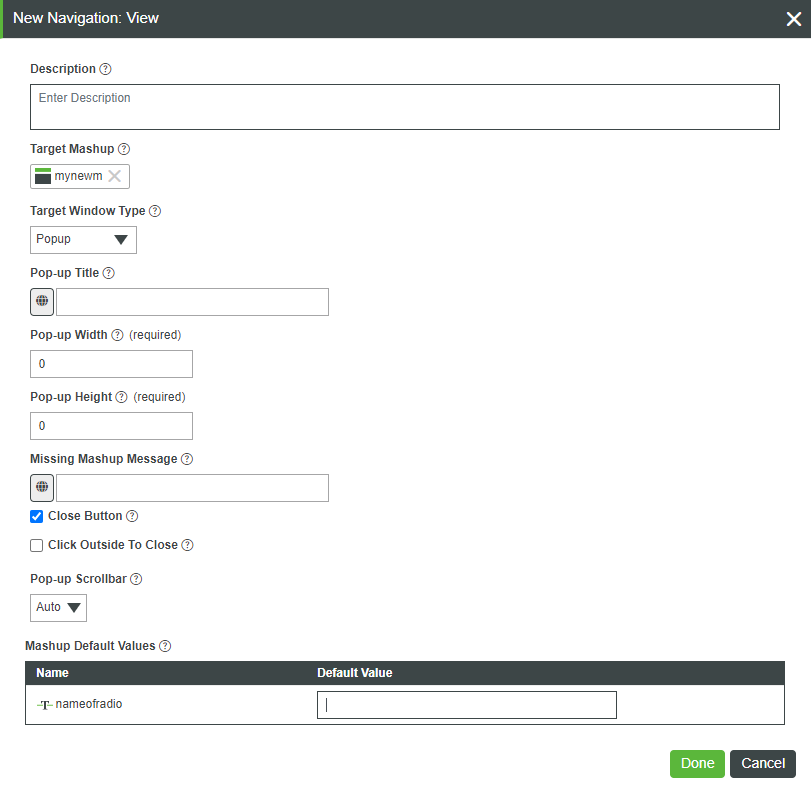Click help icon next to Pop-up Width

pyautogui.click(x=117, y=335)
